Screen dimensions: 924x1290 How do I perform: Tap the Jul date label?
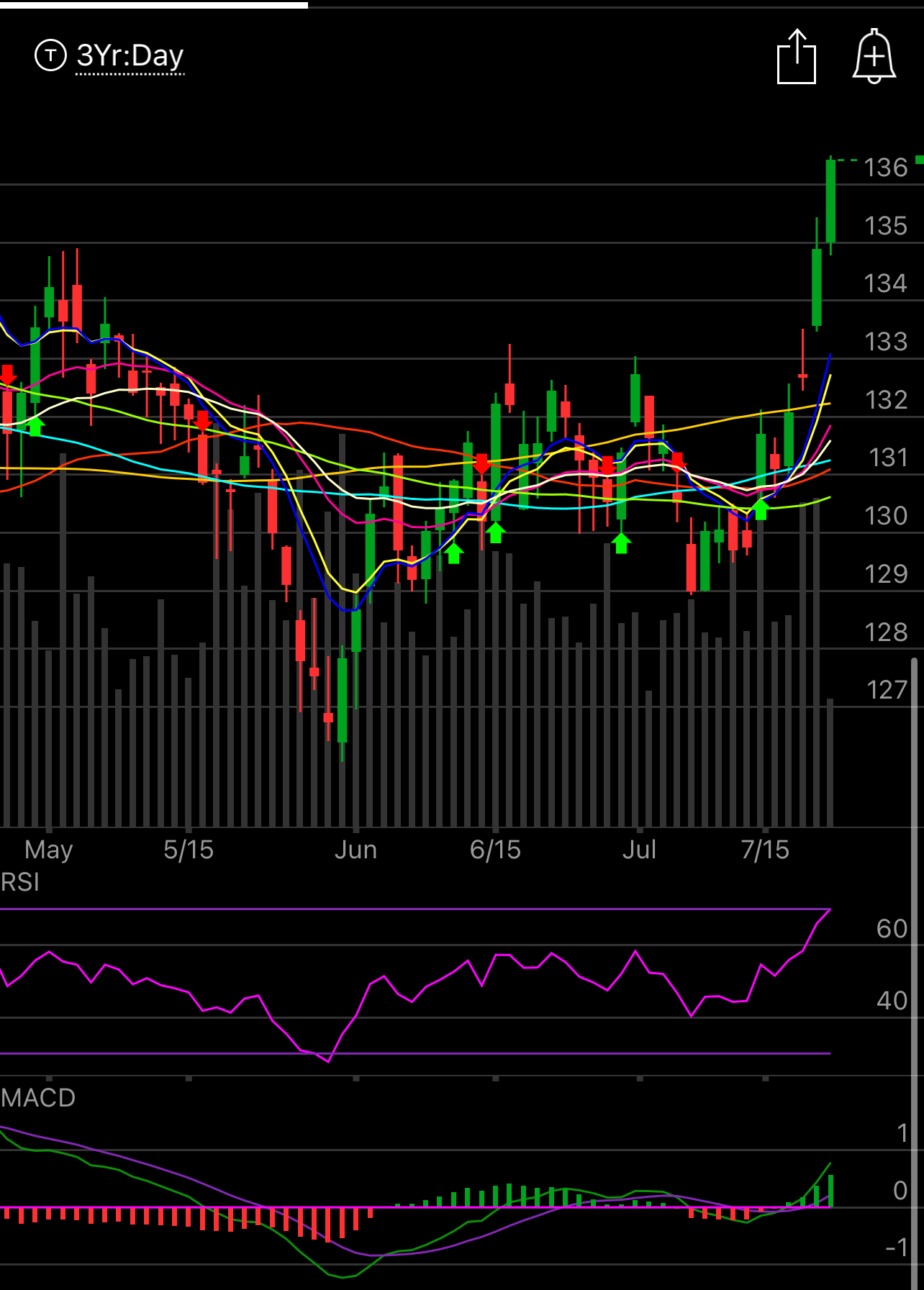tap(639, 850)
